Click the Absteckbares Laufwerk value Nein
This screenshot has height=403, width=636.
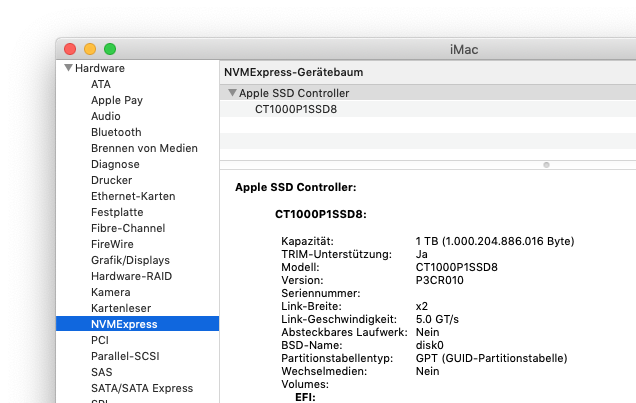coord(427,332)
